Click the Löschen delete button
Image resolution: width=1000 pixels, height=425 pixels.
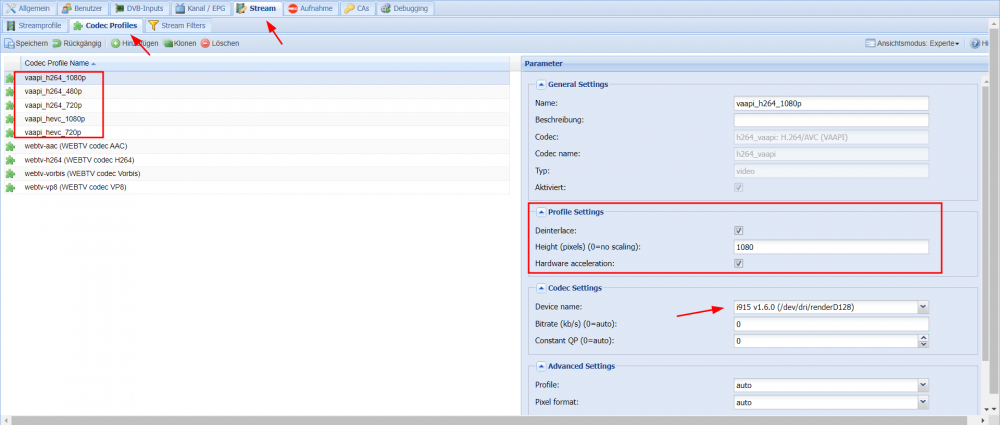click(x=220, y=43)
